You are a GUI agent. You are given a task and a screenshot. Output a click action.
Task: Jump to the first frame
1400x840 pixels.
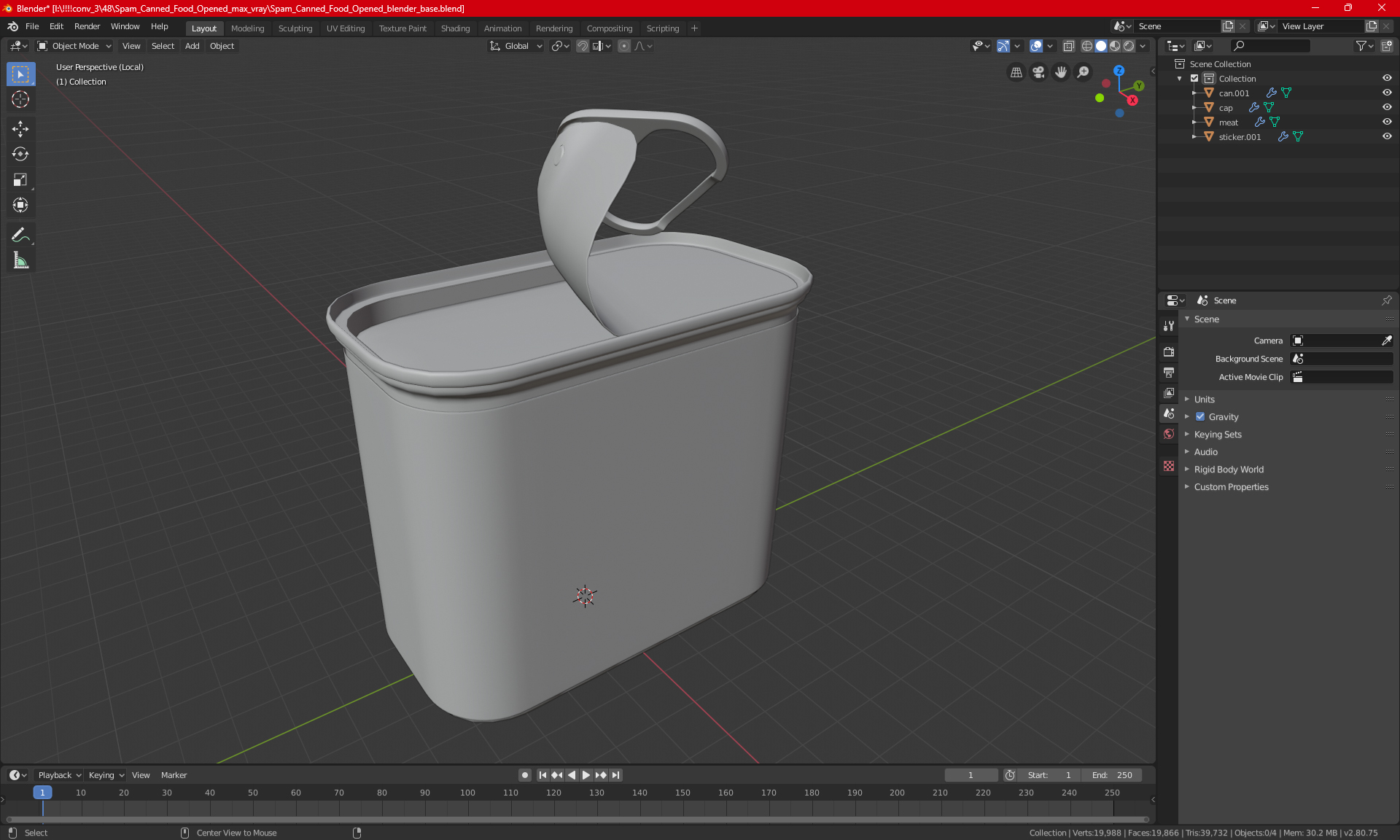coord(542,775)
